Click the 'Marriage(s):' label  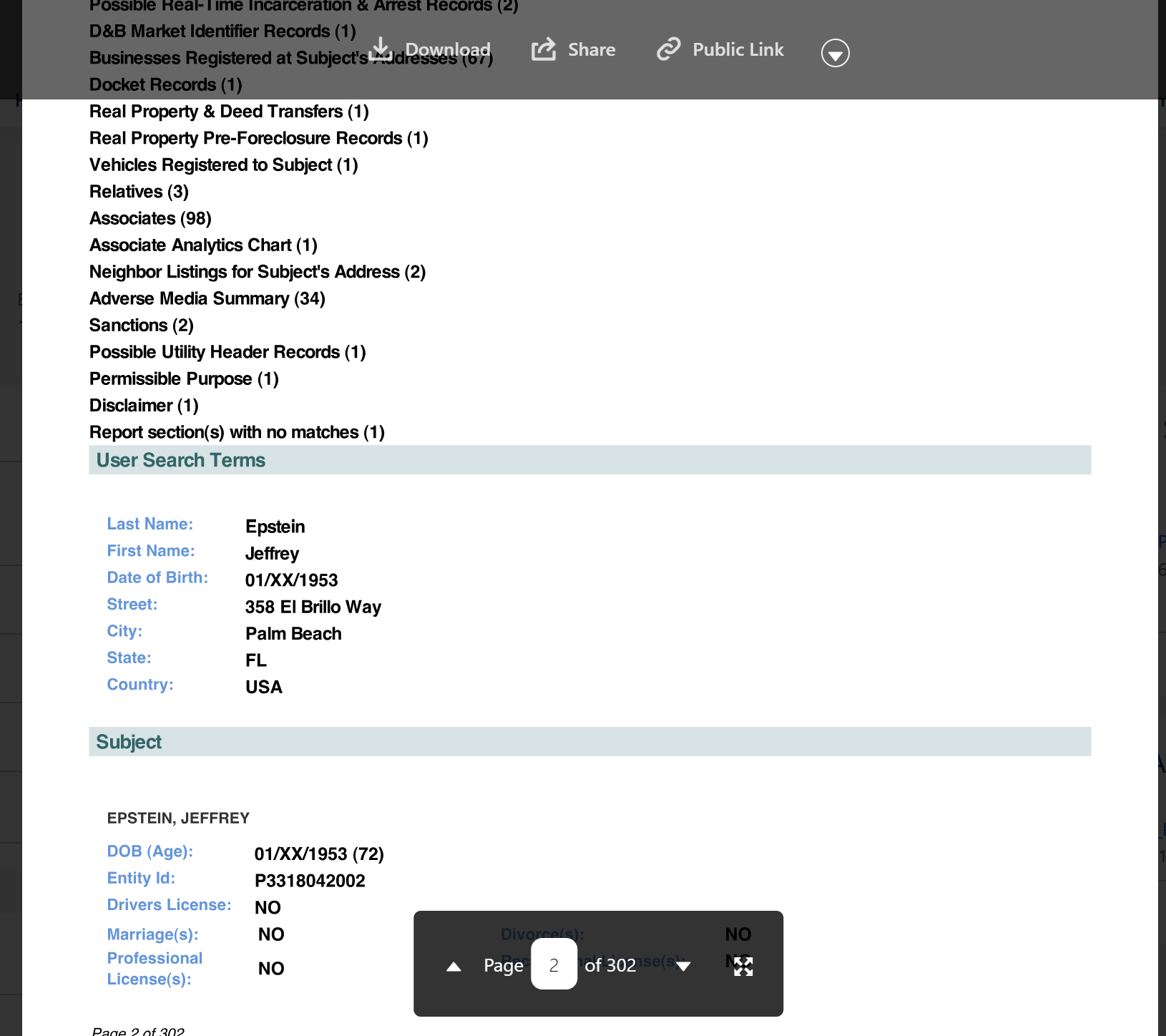153,934
